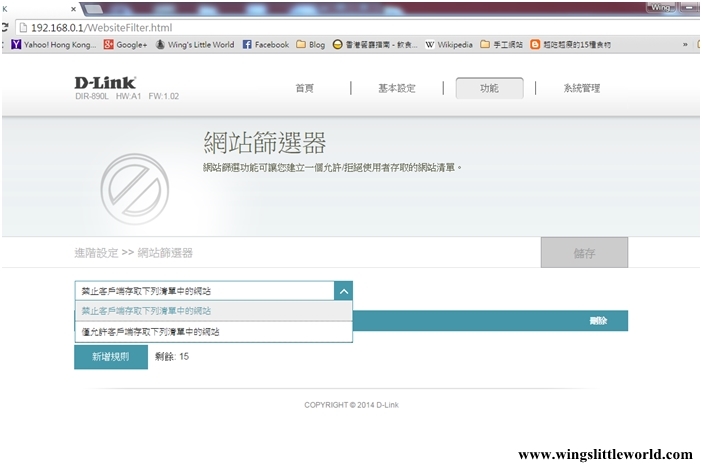Open the Facebook bookmark

pos(266,45)
